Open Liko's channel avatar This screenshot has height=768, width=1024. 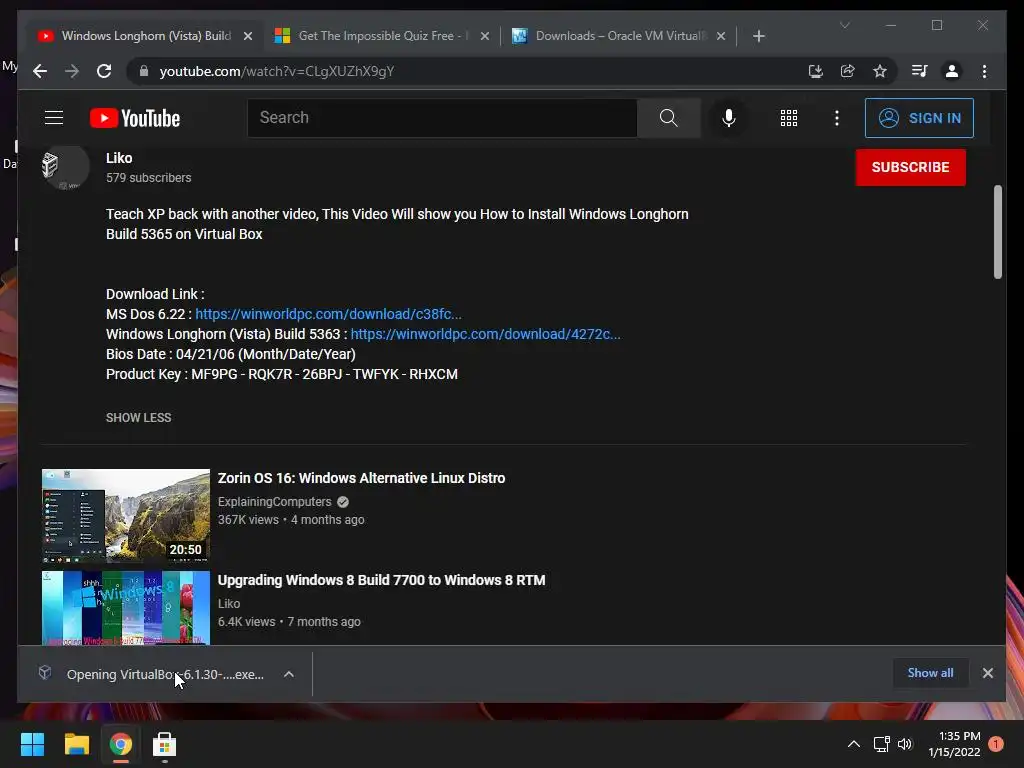pos(65,166)
